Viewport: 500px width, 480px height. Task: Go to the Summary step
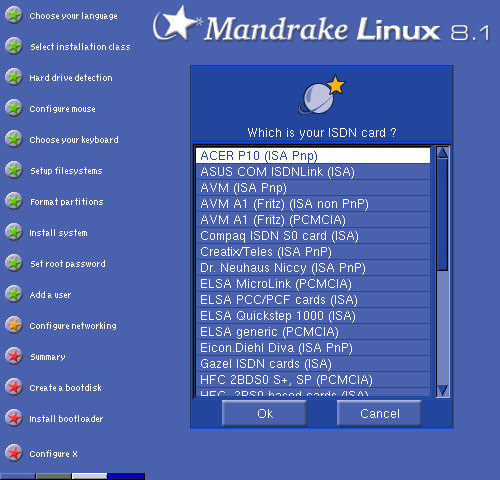tap(48, 357)
